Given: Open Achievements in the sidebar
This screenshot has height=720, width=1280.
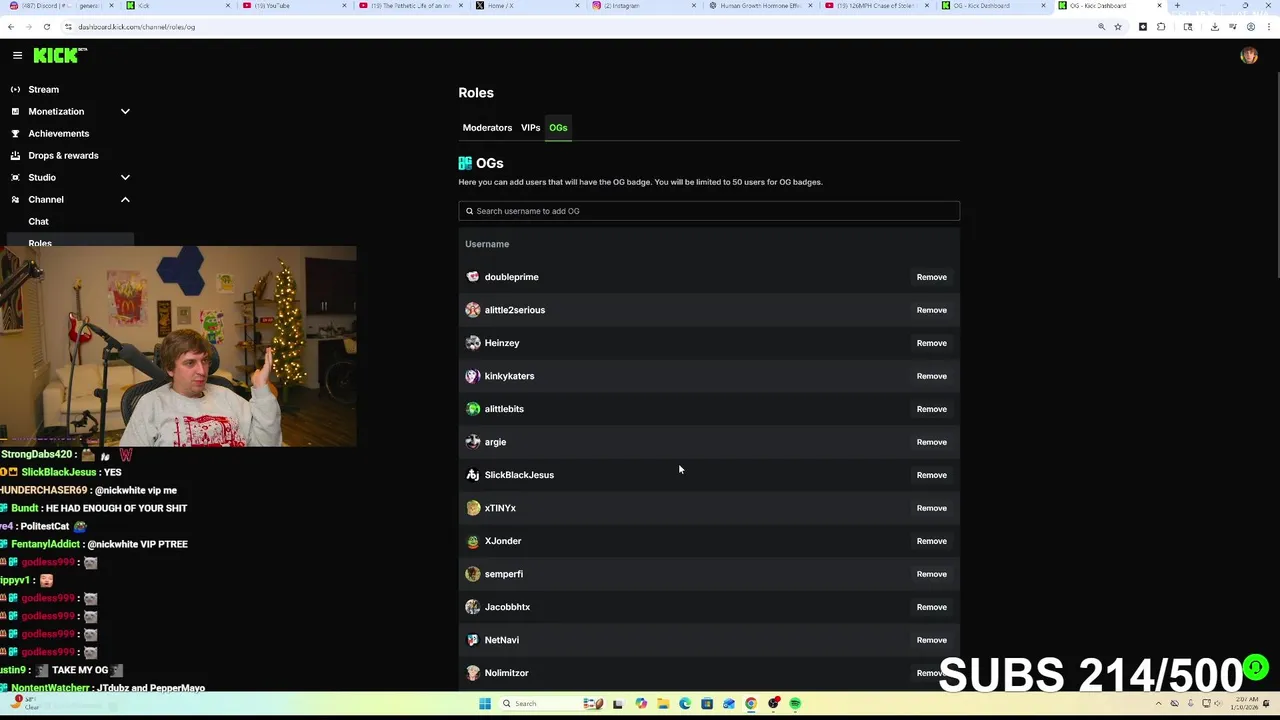Looking at the screenshot, I should (x=58, y=133).
